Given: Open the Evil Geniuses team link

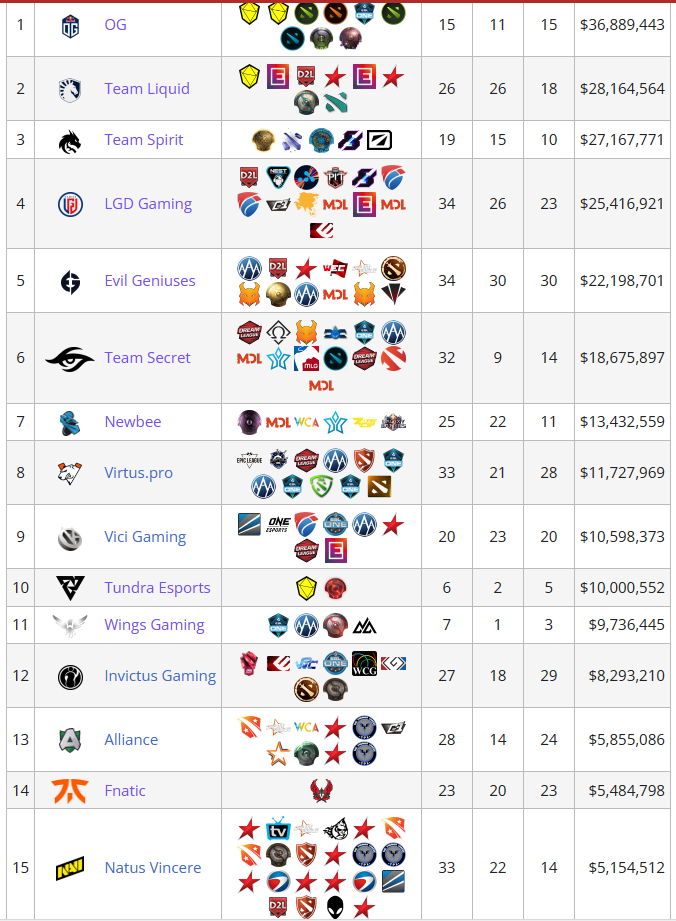Looking at the screenshot, I should click(x=150, y=281).
